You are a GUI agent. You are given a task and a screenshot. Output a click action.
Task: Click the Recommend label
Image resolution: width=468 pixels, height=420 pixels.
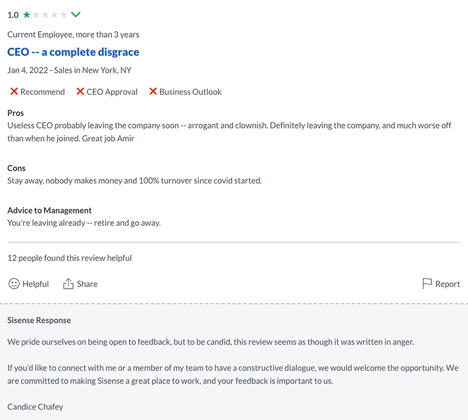tap(43, 92)
